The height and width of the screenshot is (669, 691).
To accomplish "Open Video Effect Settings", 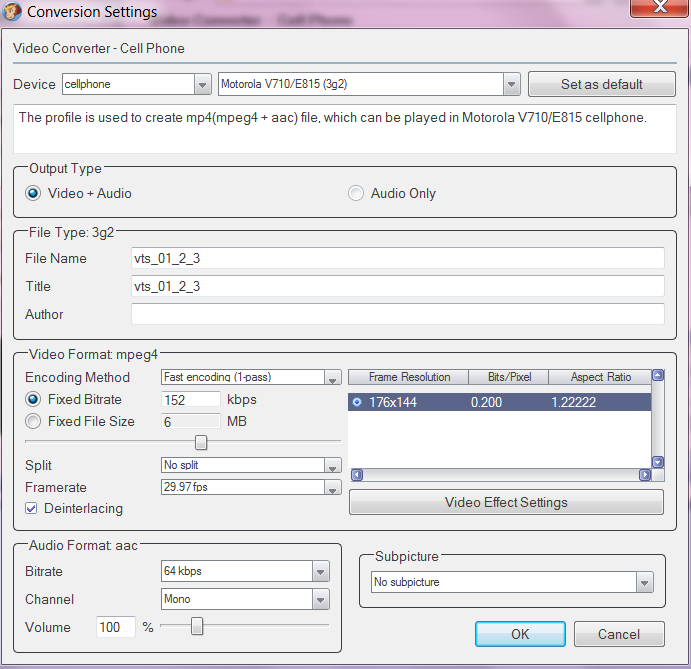I will pyautogui.click(x=506, y=502).
